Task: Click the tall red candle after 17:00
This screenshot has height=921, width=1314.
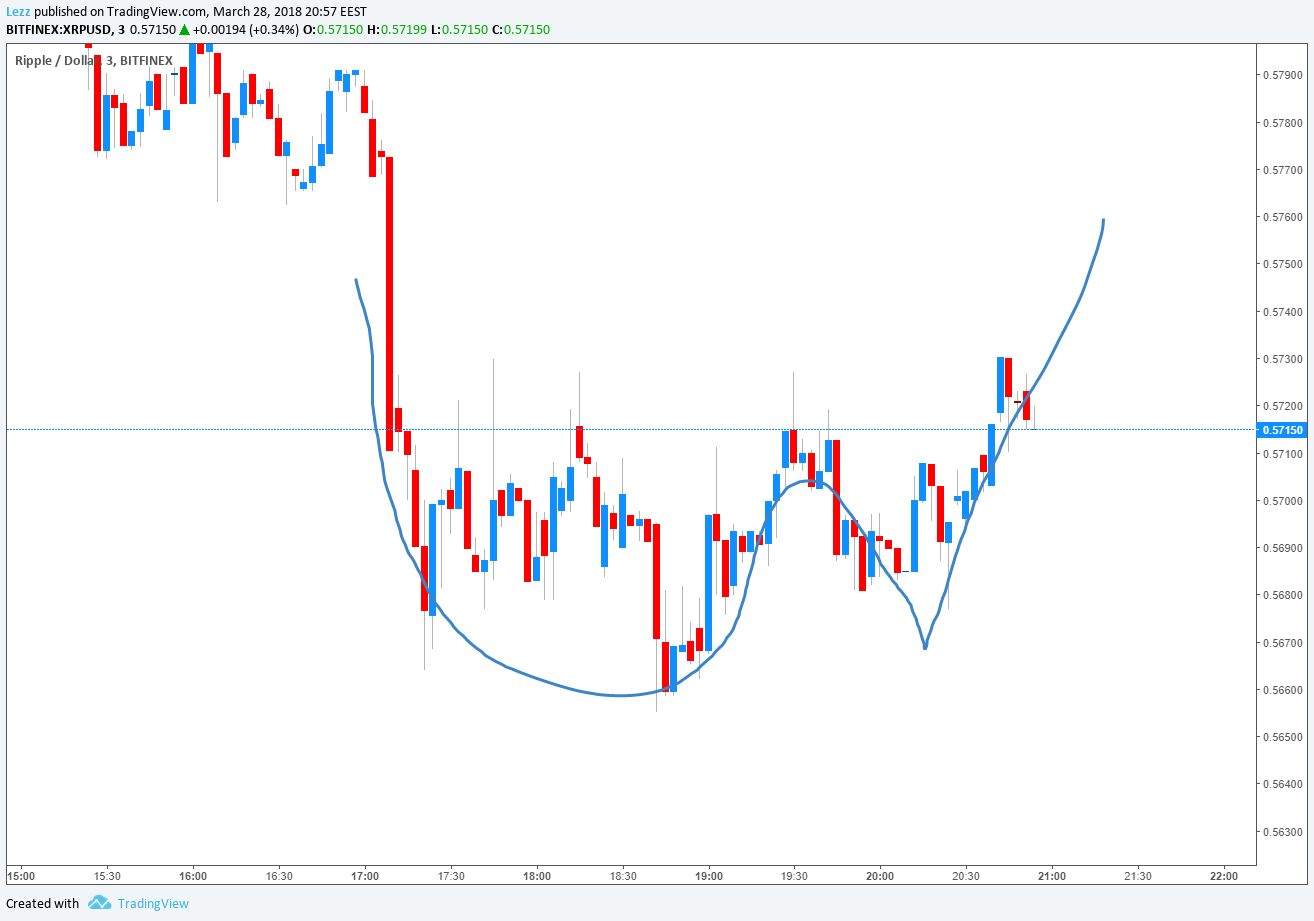Action: click(390, 304)
